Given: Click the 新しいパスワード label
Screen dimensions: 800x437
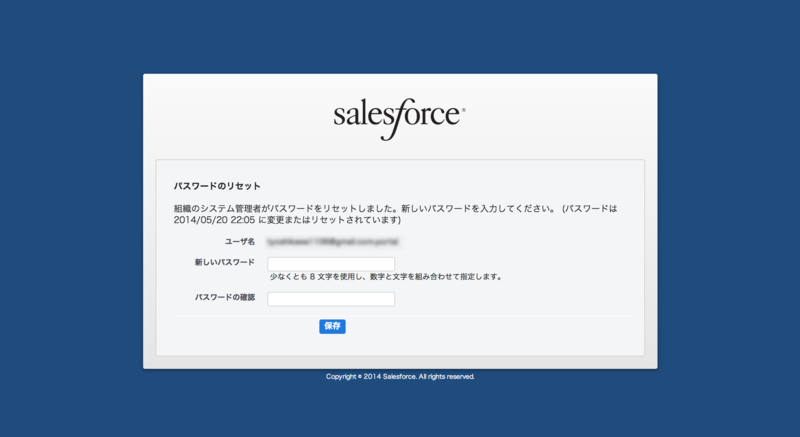Looking at the screenshot, I should pyautogui.click(x=224, y=262).
